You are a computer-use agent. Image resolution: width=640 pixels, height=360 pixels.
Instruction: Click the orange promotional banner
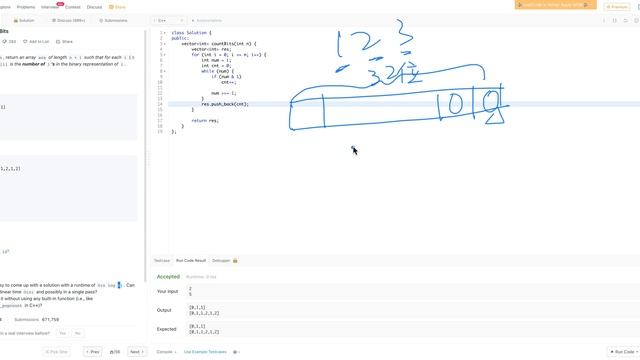pos(555,5)
